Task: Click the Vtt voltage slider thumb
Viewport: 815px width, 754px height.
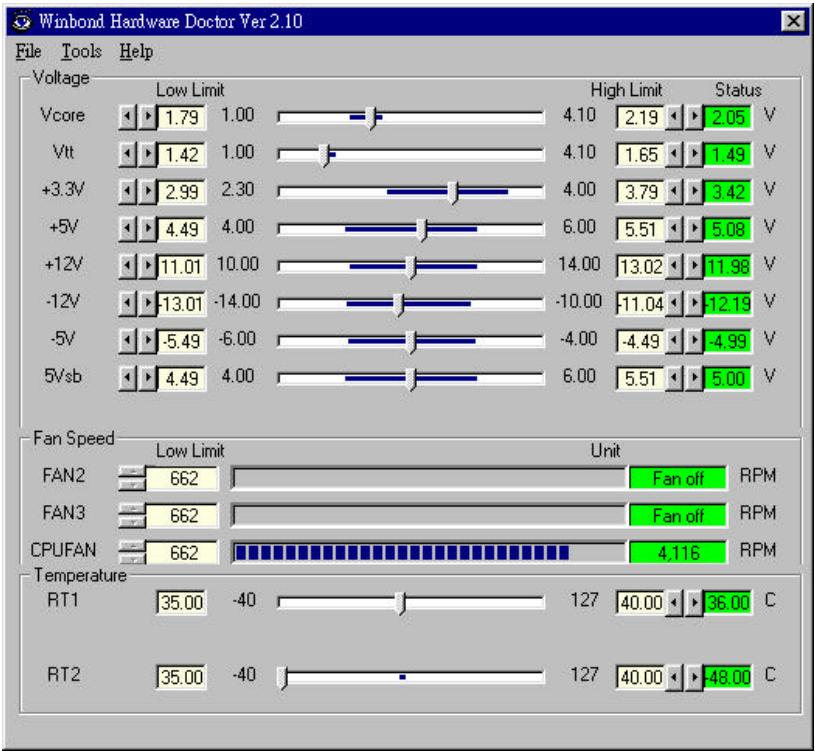Action: (324, 155)
